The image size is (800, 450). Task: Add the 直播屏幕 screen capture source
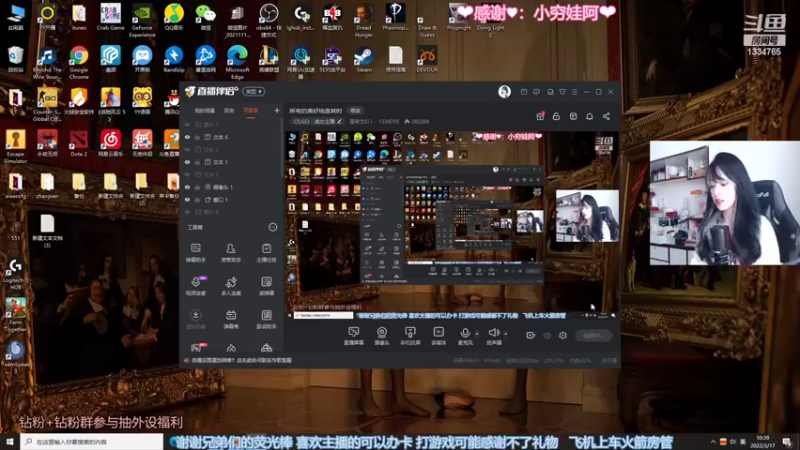click(353, 336)
